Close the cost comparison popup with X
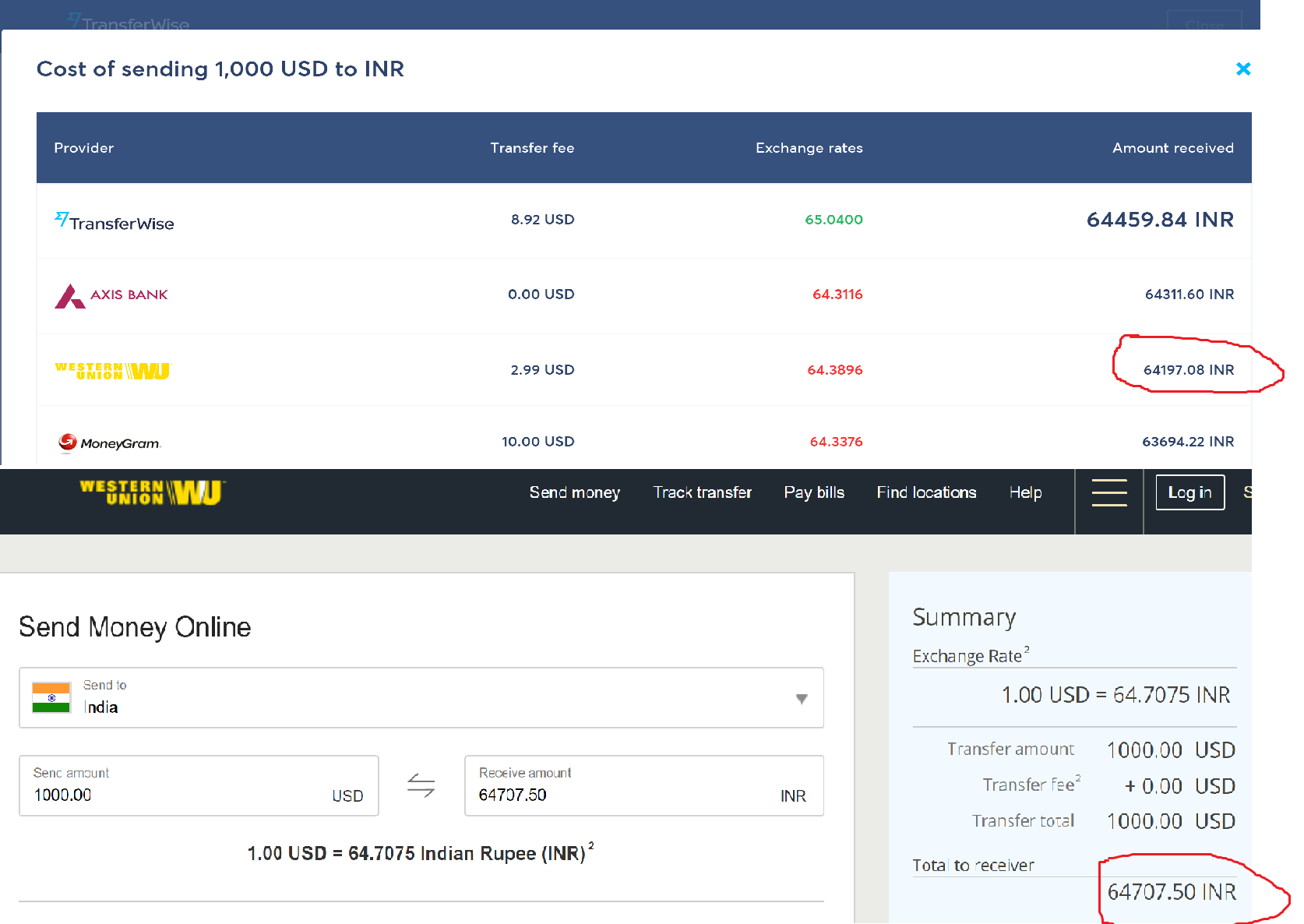Screen dimensions: 1304x924 (1243, 69)
